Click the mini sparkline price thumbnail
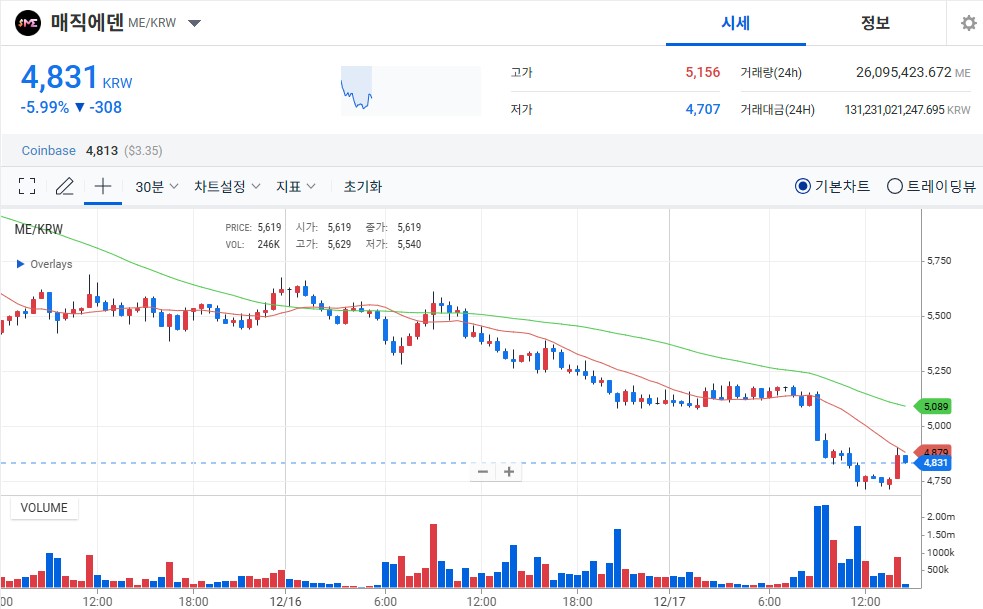Screen dimensions: 983x609 [x=410, y=90]
